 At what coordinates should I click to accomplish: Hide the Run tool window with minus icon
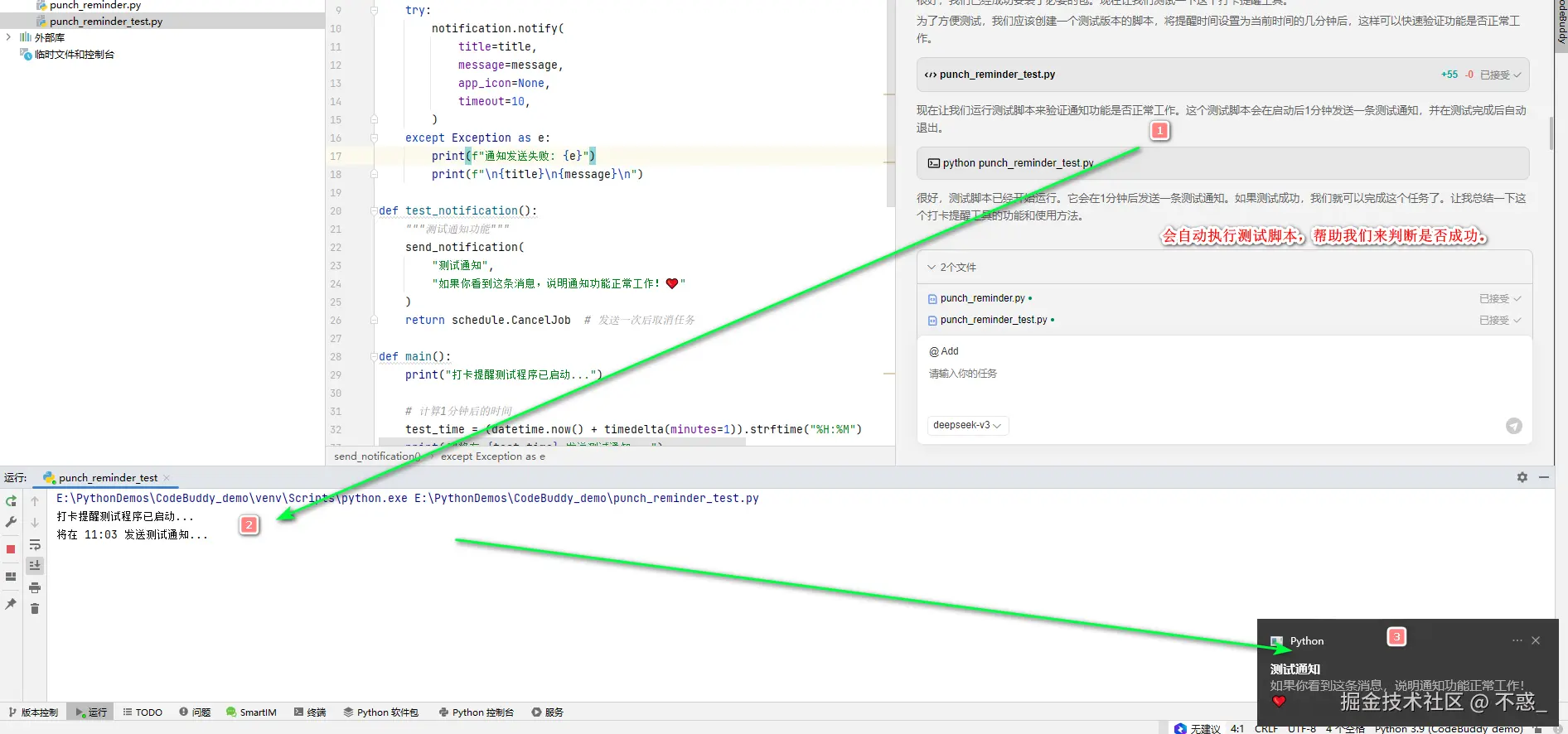click(1544, 477)
